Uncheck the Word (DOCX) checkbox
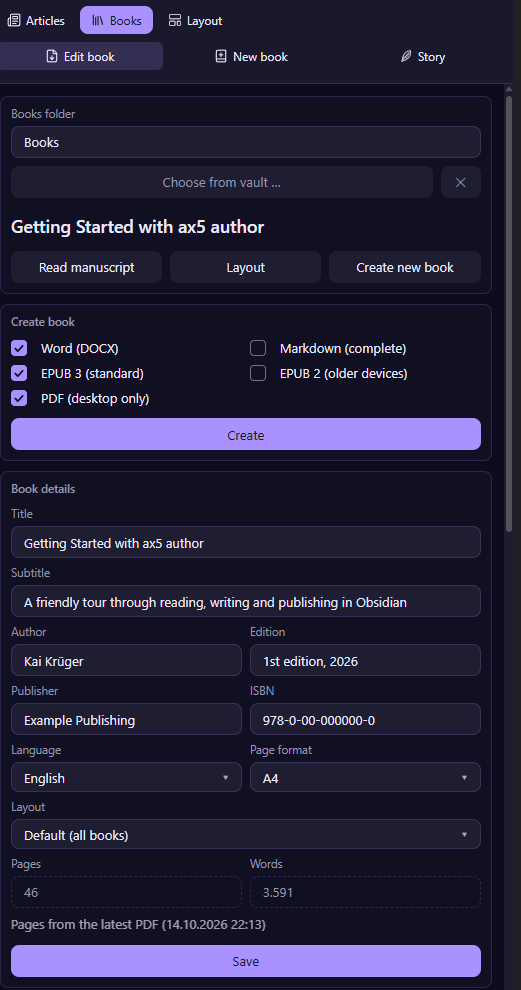This screenshot has width=521, height=990. (19, 349)
